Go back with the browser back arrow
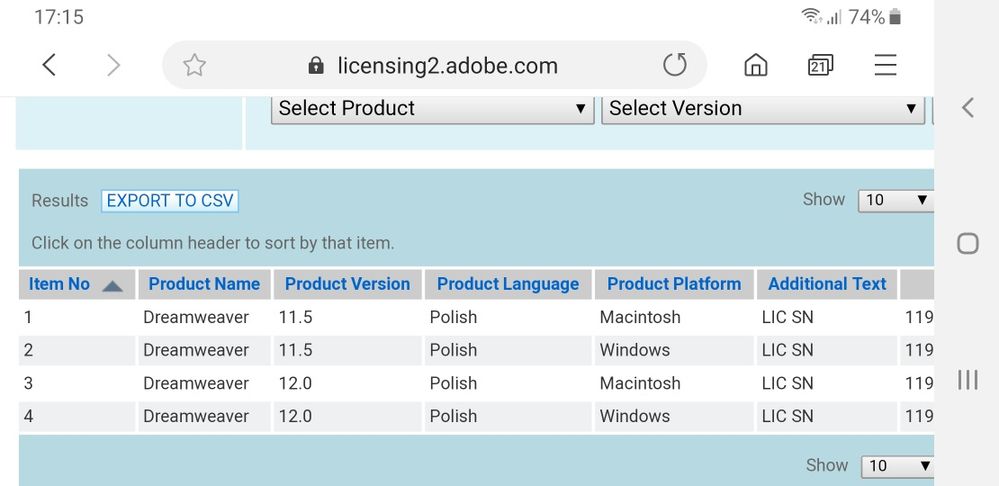 (49, 65)
